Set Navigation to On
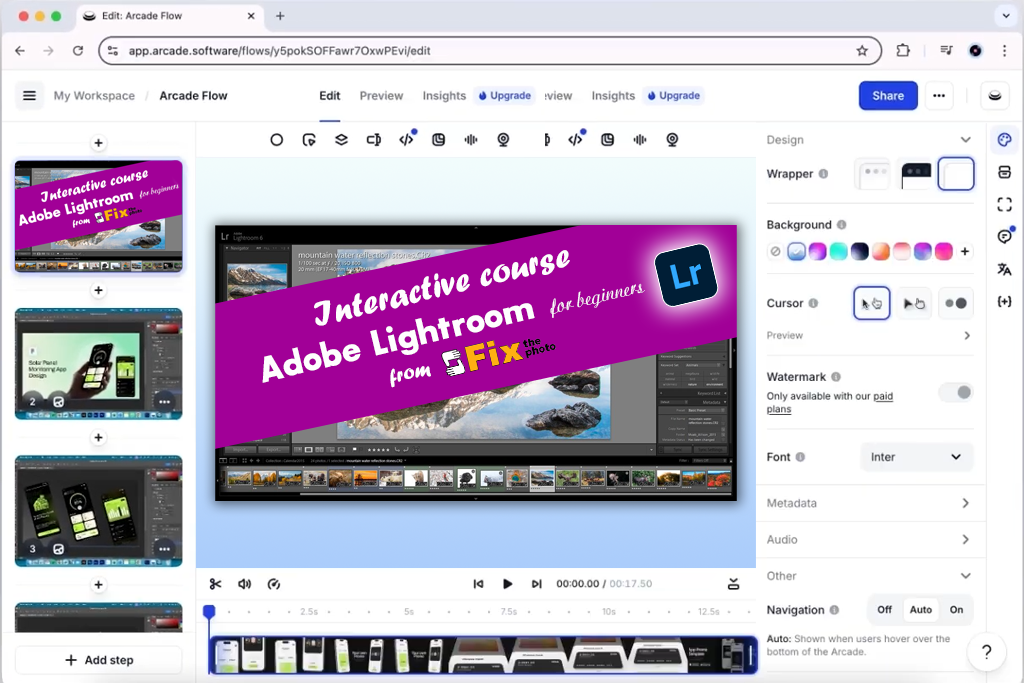The image size is (1024, 683). click(956, 610)
